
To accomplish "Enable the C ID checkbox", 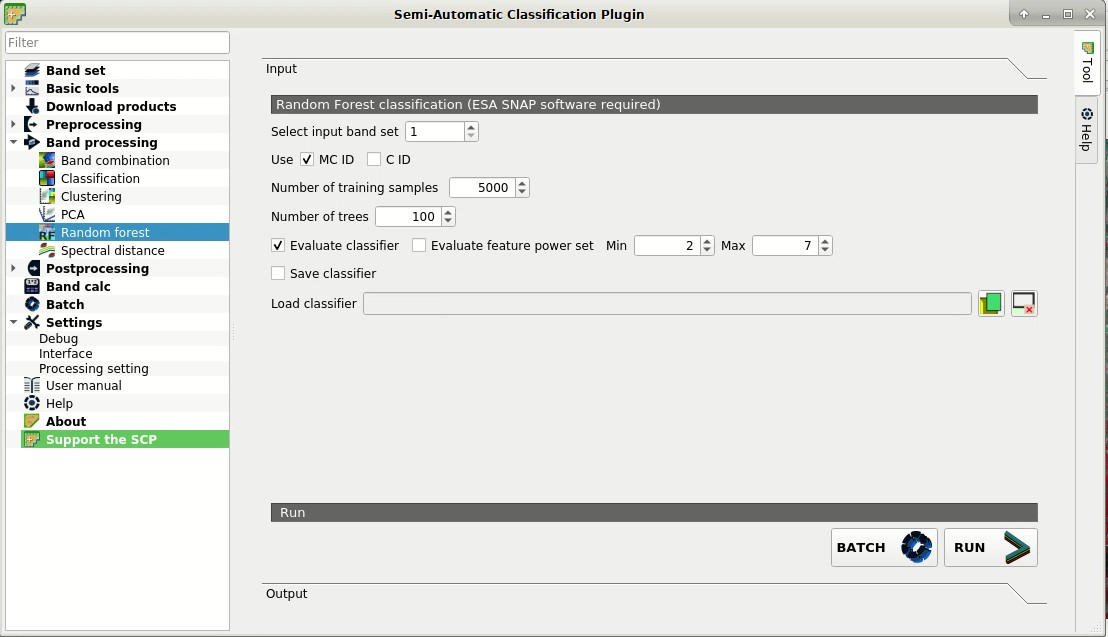I will point(375,159).
